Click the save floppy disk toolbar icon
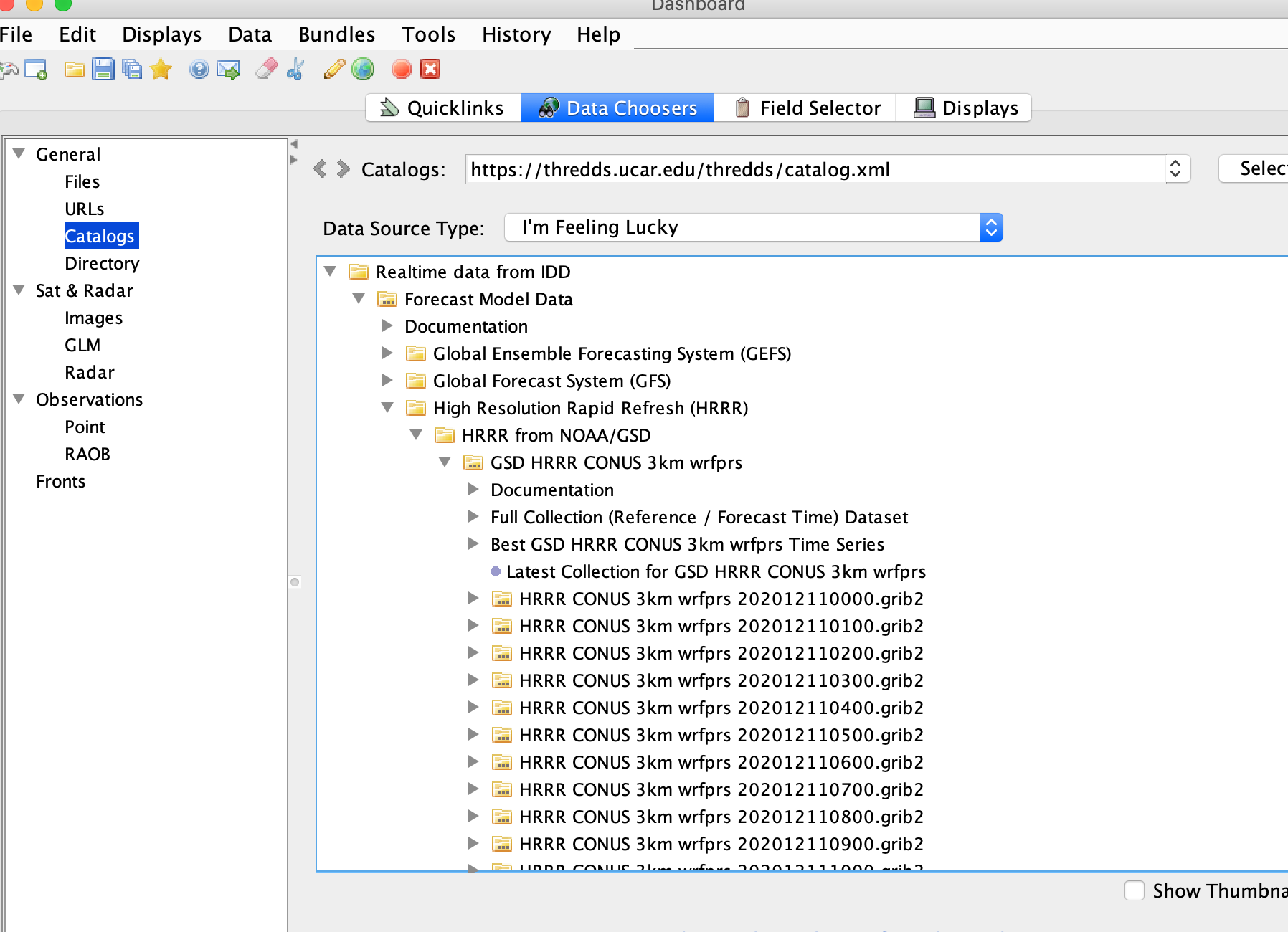Viewport: 1288px width, 932px height. [x=103, y=70]
